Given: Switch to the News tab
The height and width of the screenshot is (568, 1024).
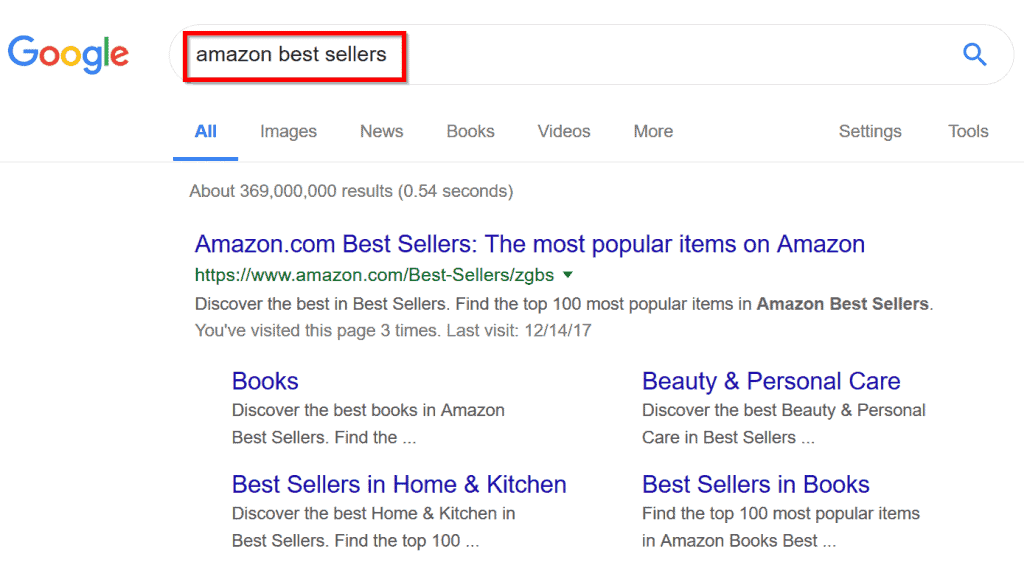Looking at the screenshot, I should pyautogui.click(x=381, y=131).
